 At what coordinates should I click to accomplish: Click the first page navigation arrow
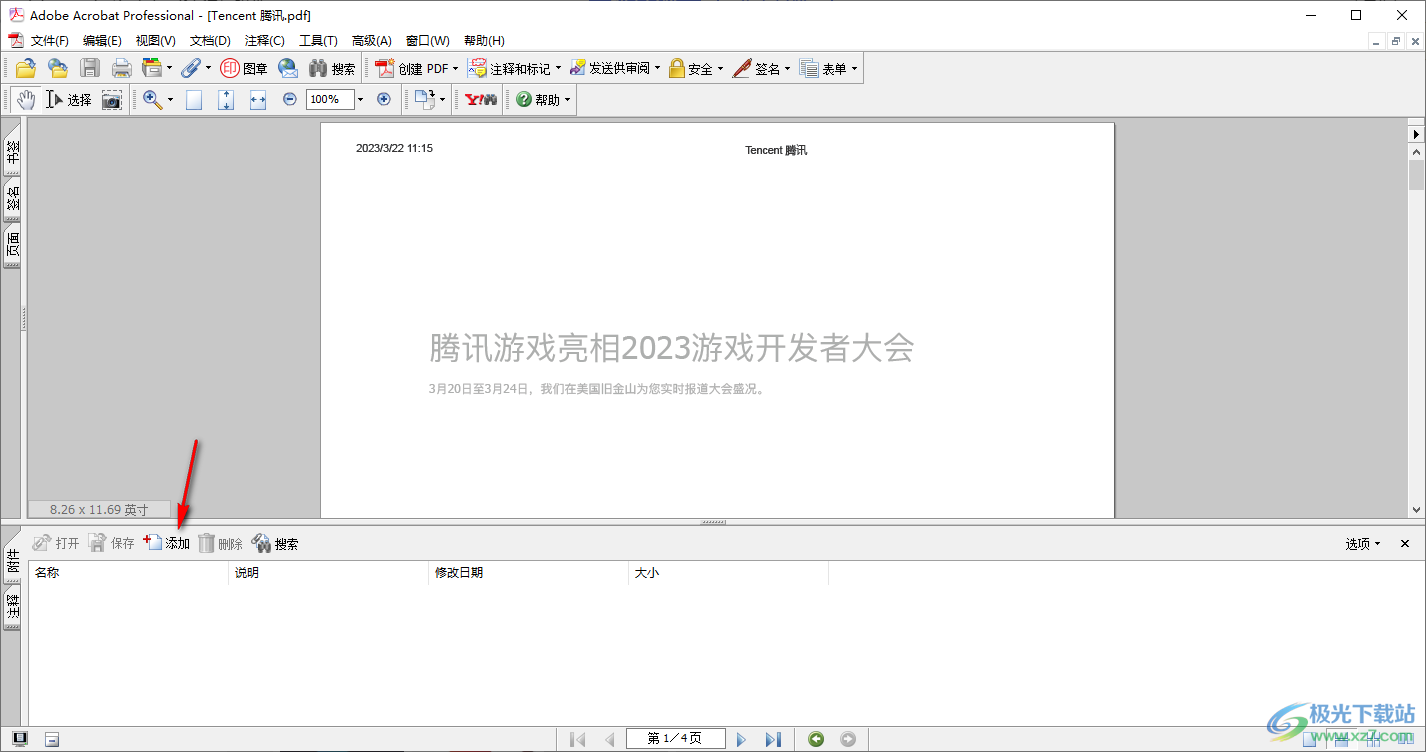click(577, 739)
